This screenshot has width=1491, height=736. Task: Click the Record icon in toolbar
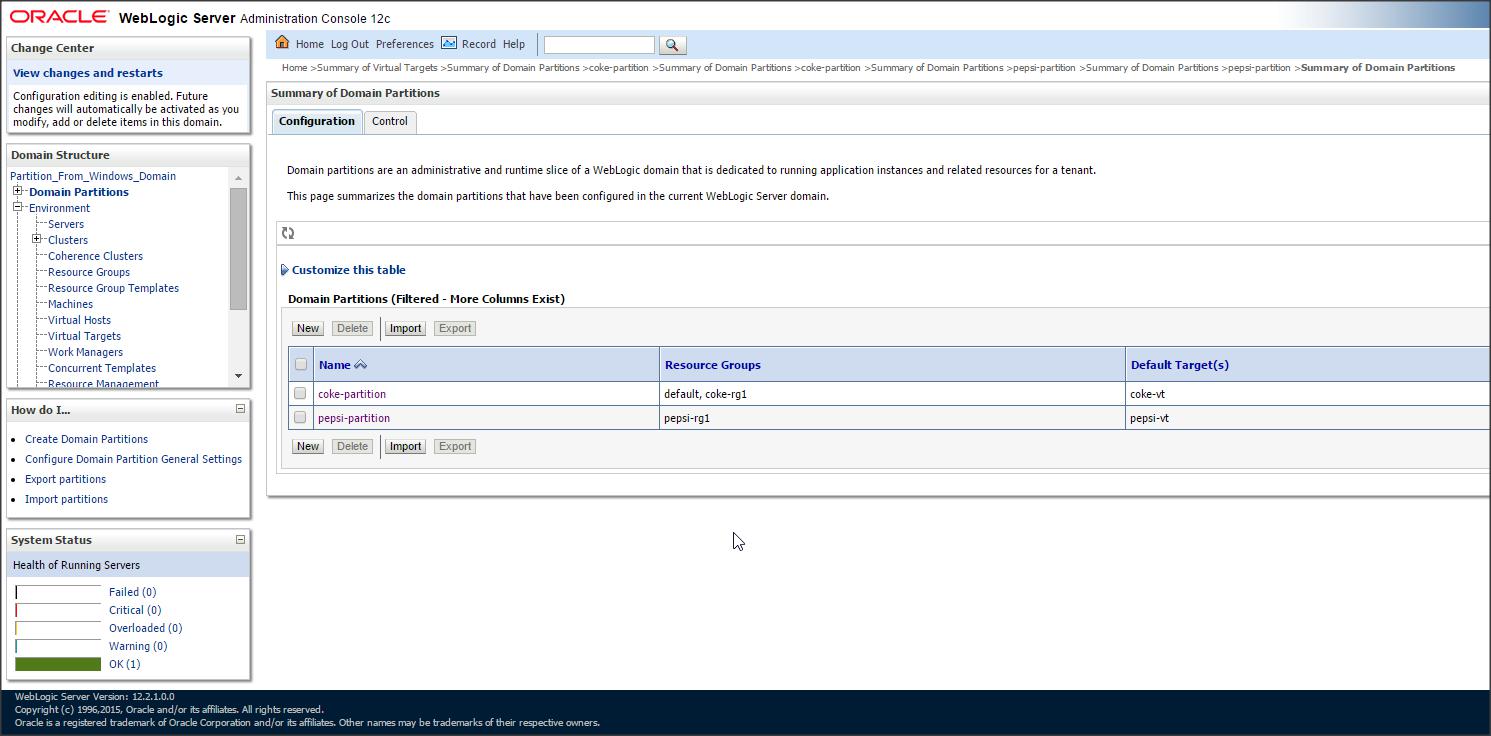[449, 43]
